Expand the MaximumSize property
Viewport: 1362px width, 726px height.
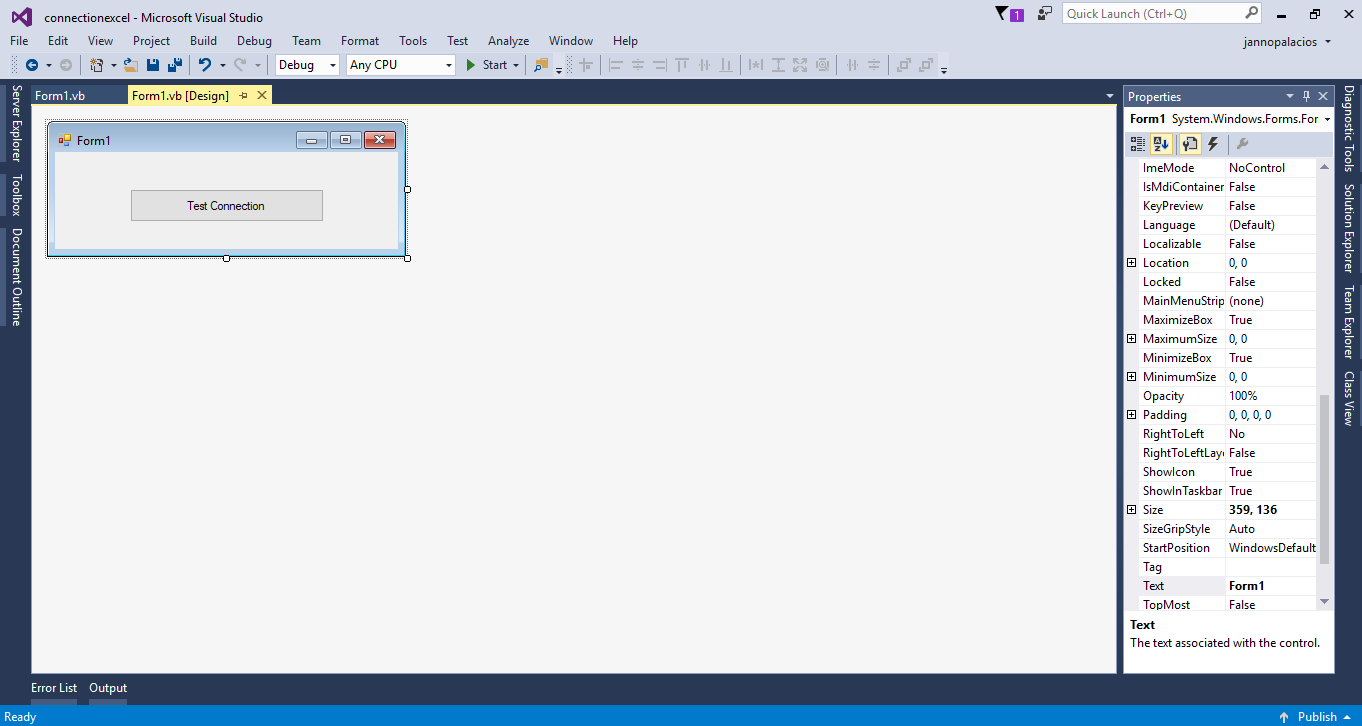pyautogui.click(x=1132, y=339)
